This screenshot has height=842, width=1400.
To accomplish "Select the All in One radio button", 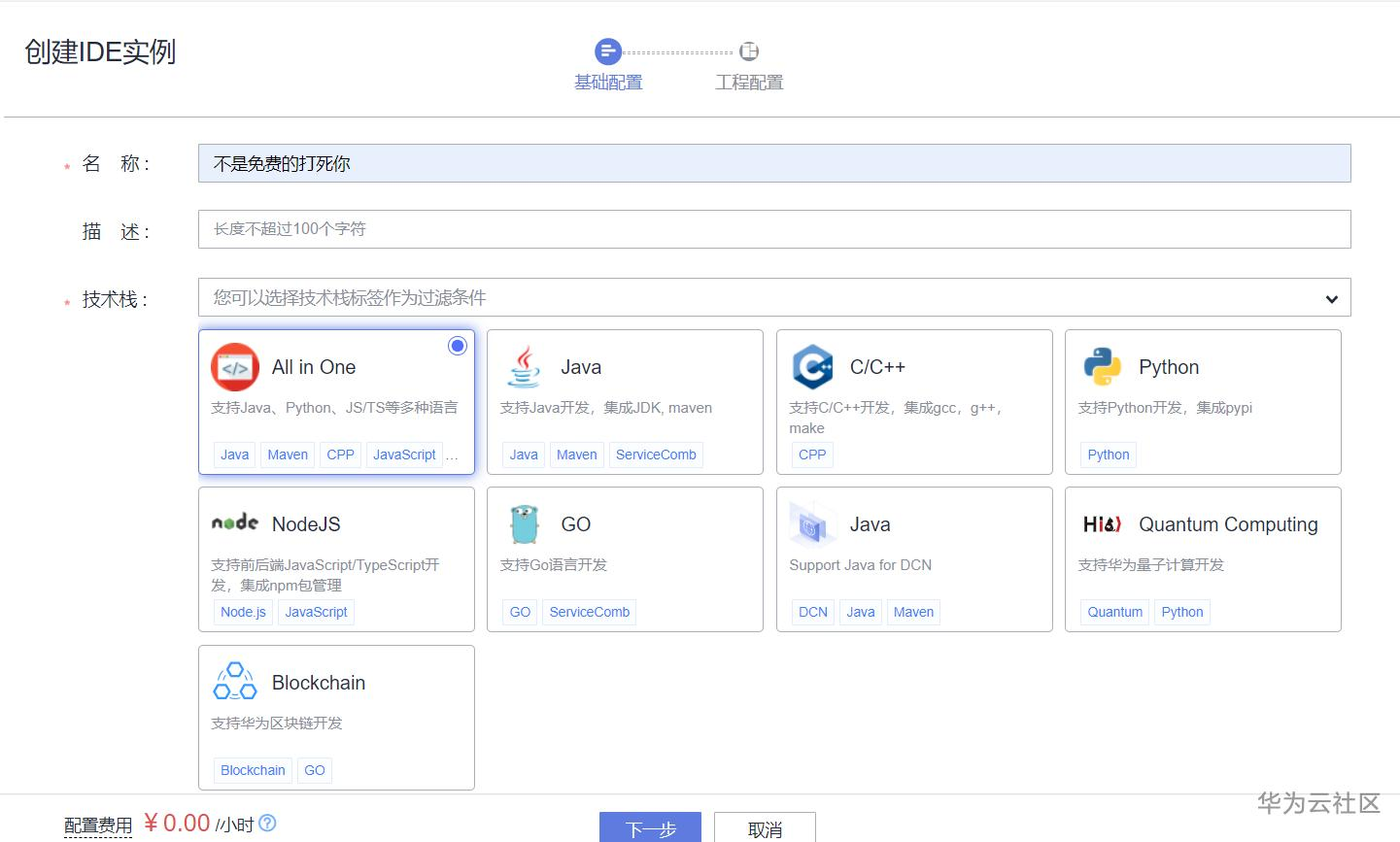I will point(458,346).
